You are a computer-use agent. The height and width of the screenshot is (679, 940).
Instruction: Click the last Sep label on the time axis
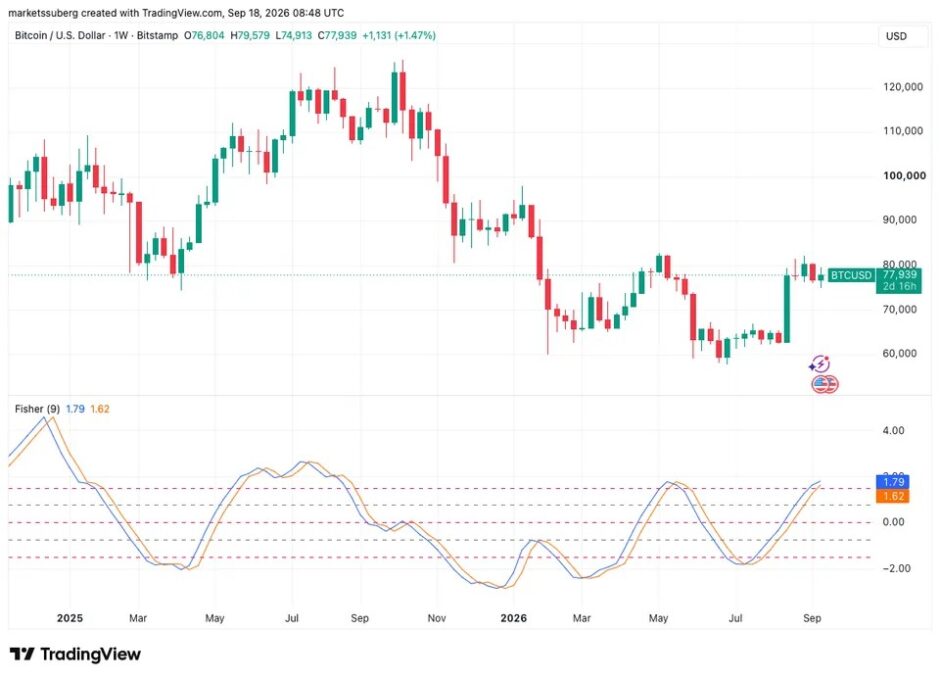tap(812, 618)
